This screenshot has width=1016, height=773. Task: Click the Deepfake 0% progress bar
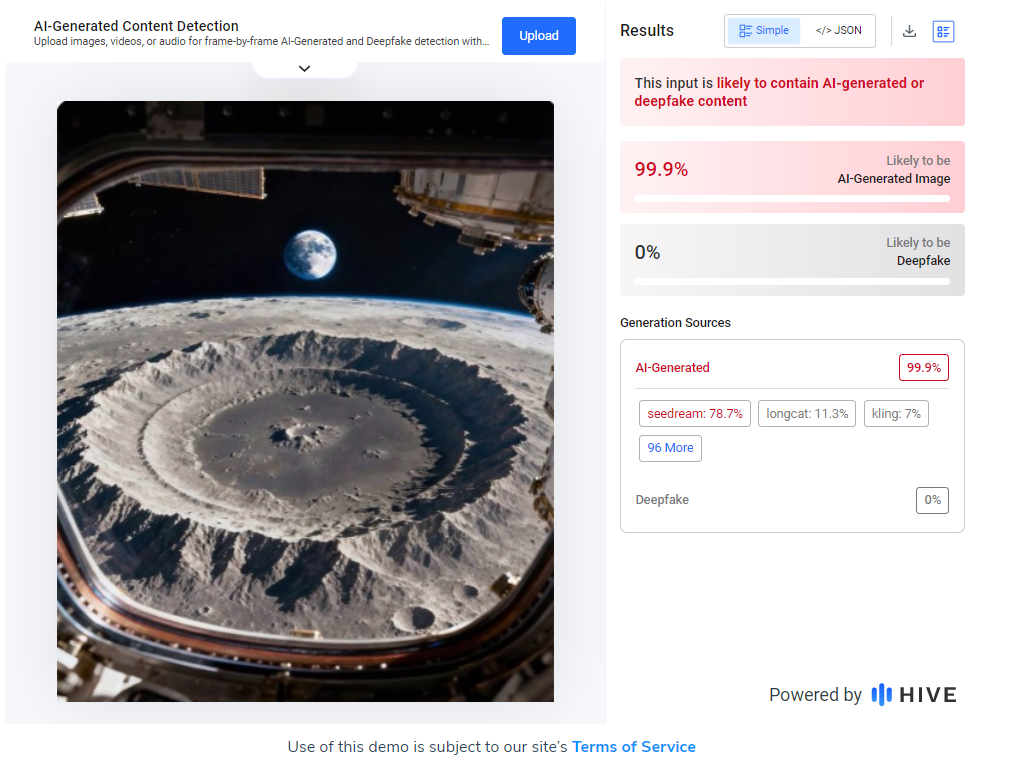tap(792, 281)
